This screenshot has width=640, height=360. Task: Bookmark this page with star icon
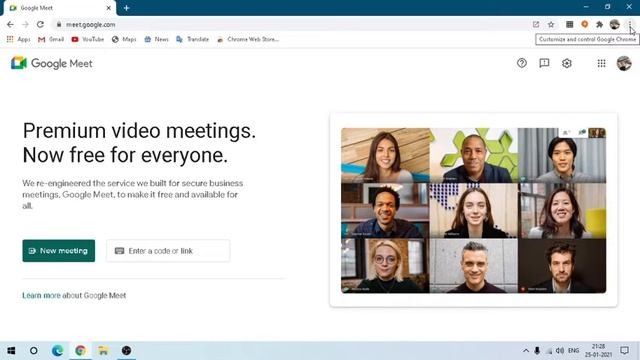pos(551,24)
